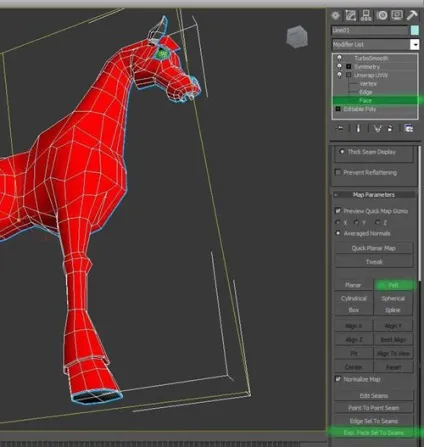Open the Utilities hammer tab
This screenshot has width=424, height=447.
tap(412, 16)
